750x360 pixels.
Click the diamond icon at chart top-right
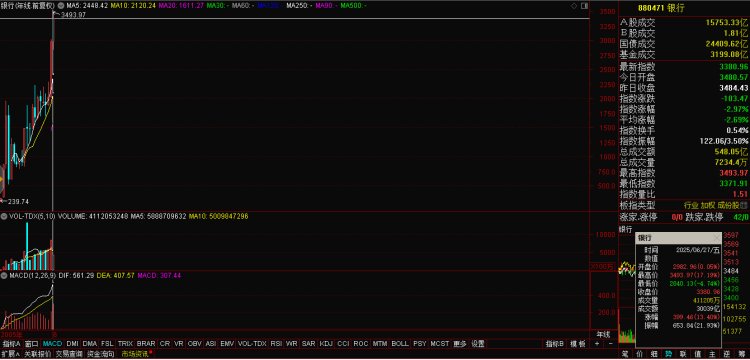574,6
